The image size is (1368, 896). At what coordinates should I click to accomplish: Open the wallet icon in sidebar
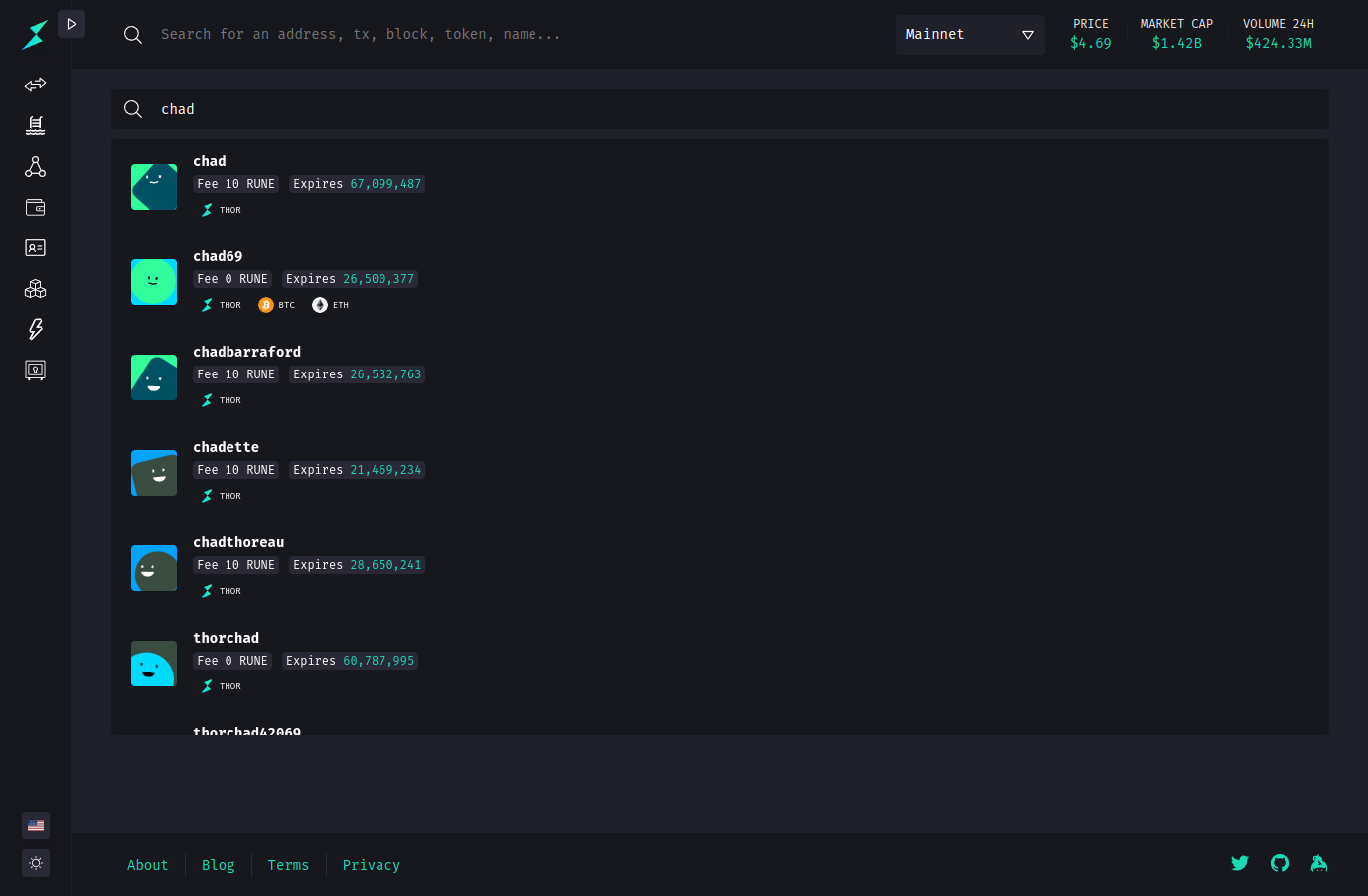coord(35,207)
